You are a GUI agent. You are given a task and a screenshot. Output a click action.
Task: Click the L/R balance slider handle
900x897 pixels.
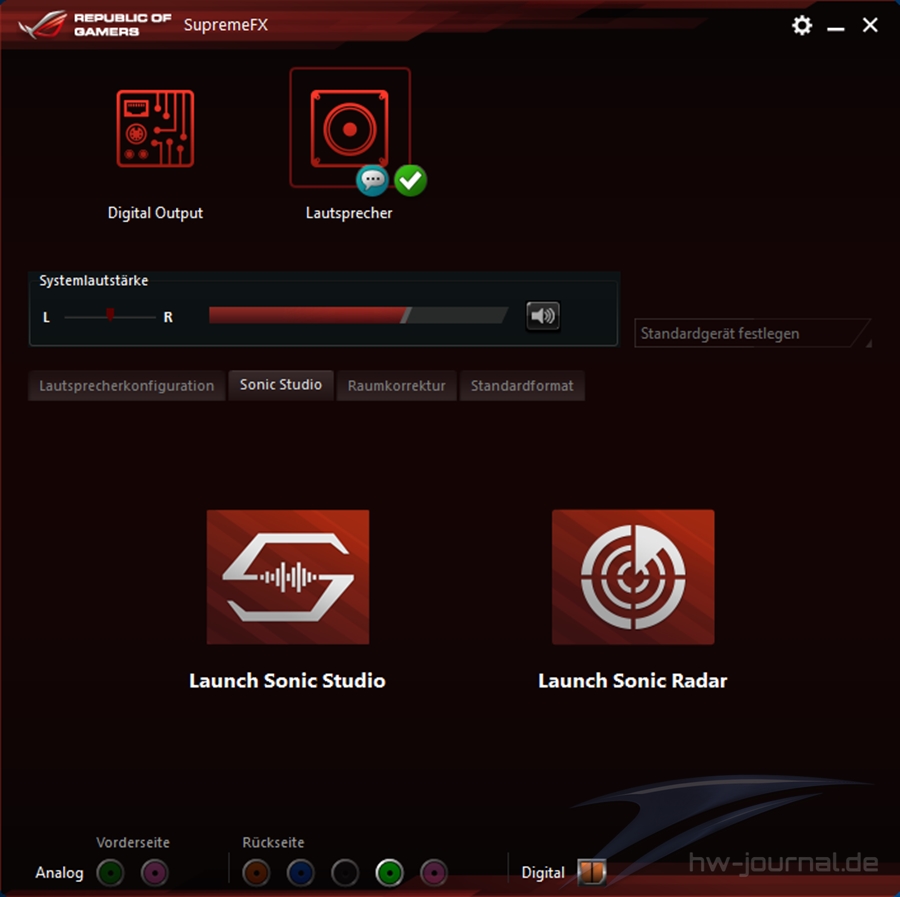tap(110, 315)
